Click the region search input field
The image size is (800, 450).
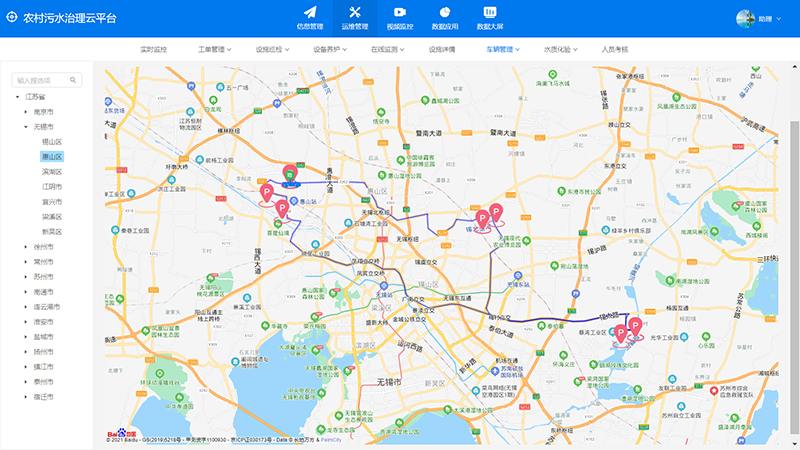point(40,80)
